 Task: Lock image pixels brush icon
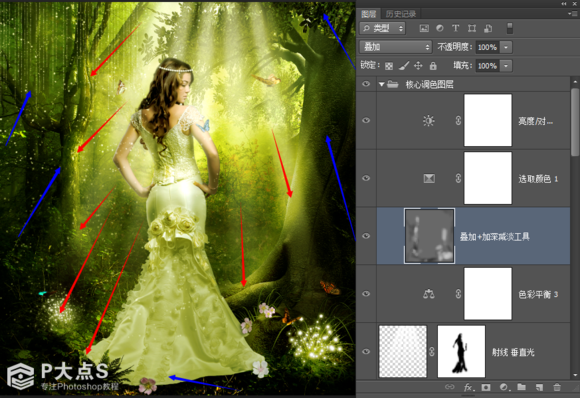pyautogui.click(x=404, y=66)
